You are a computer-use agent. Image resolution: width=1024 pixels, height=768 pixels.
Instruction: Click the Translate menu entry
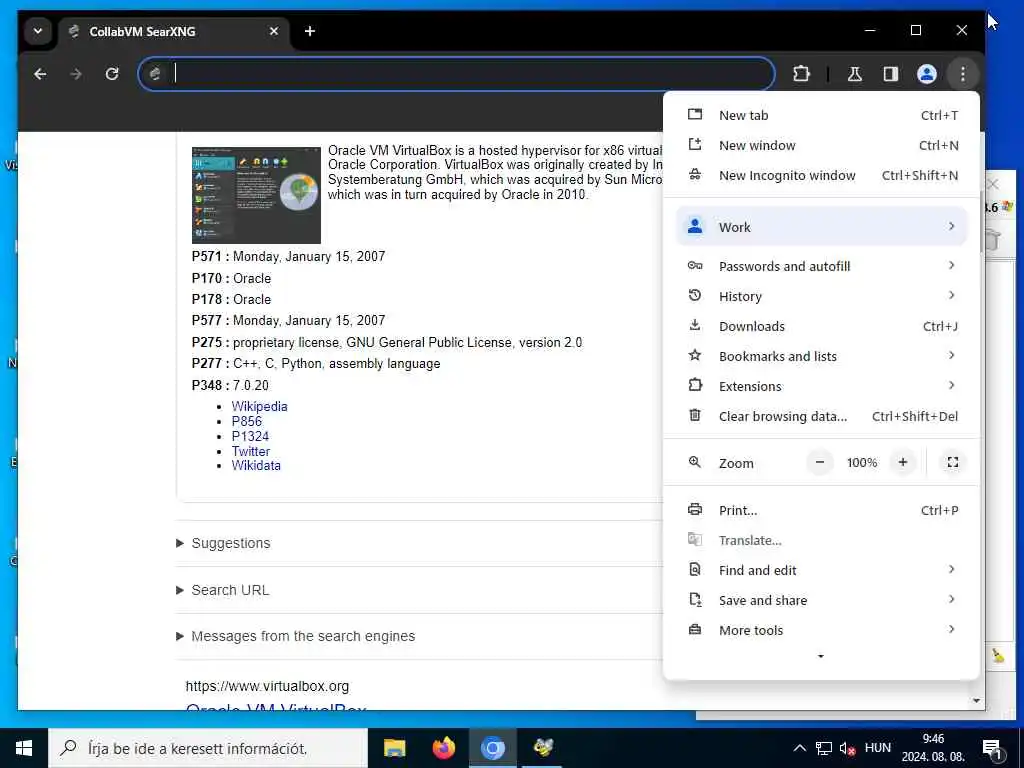pos(822,541)
